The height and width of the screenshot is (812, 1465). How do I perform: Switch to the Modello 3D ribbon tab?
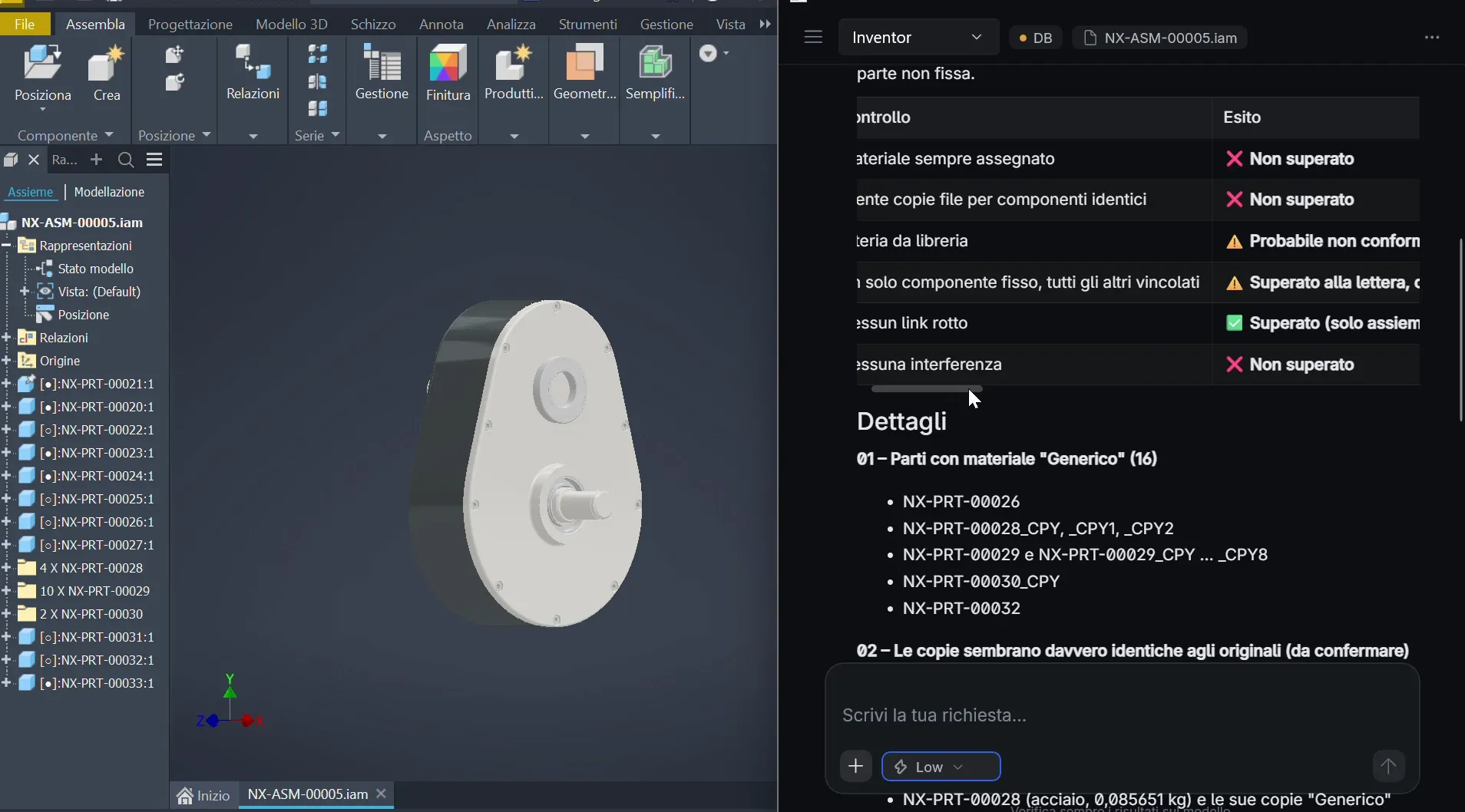(x=291, y=24)
